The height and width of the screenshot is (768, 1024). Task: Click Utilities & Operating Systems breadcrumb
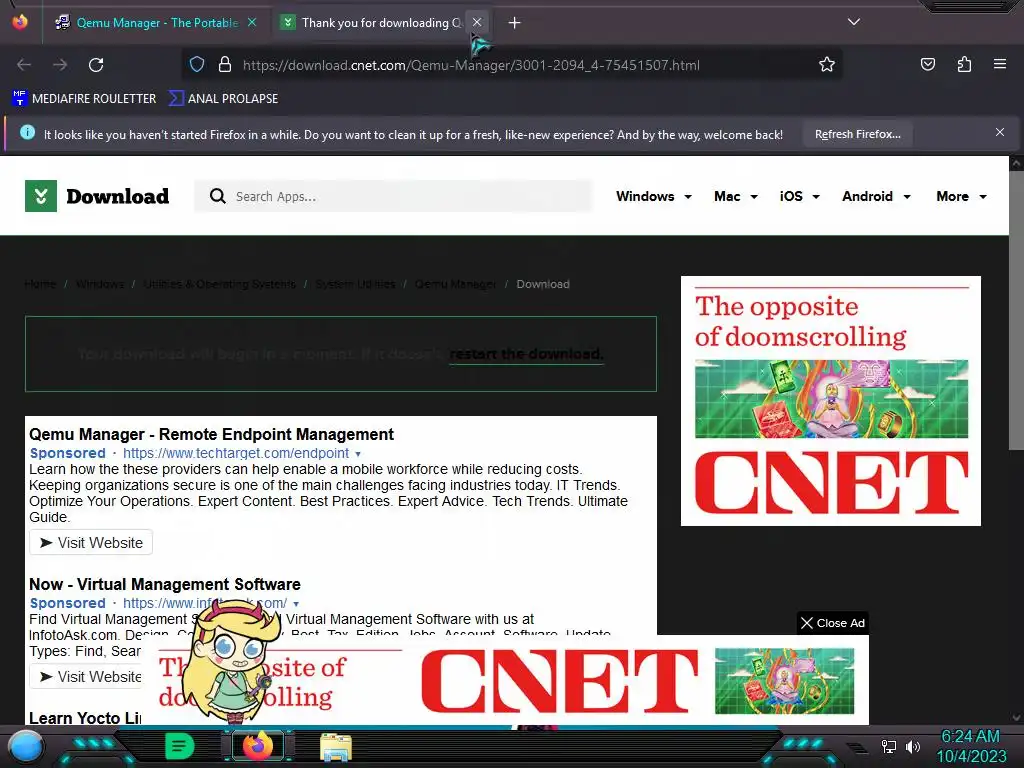(219, 284)
